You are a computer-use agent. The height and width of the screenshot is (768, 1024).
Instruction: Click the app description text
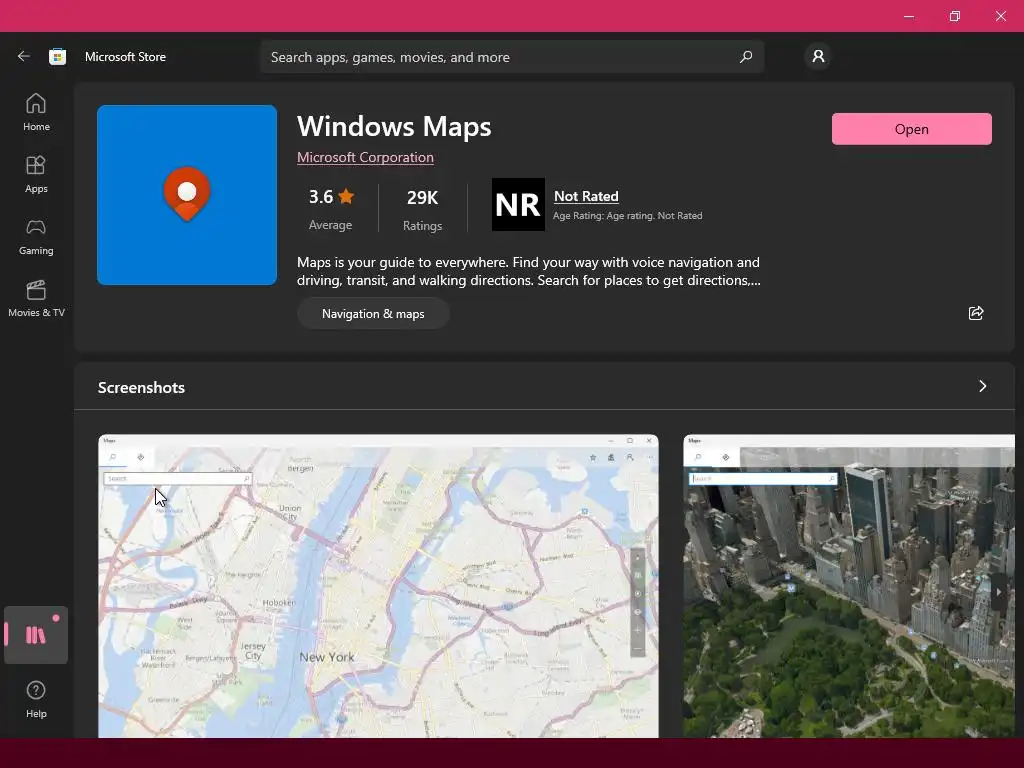click(x=528, y=271)
